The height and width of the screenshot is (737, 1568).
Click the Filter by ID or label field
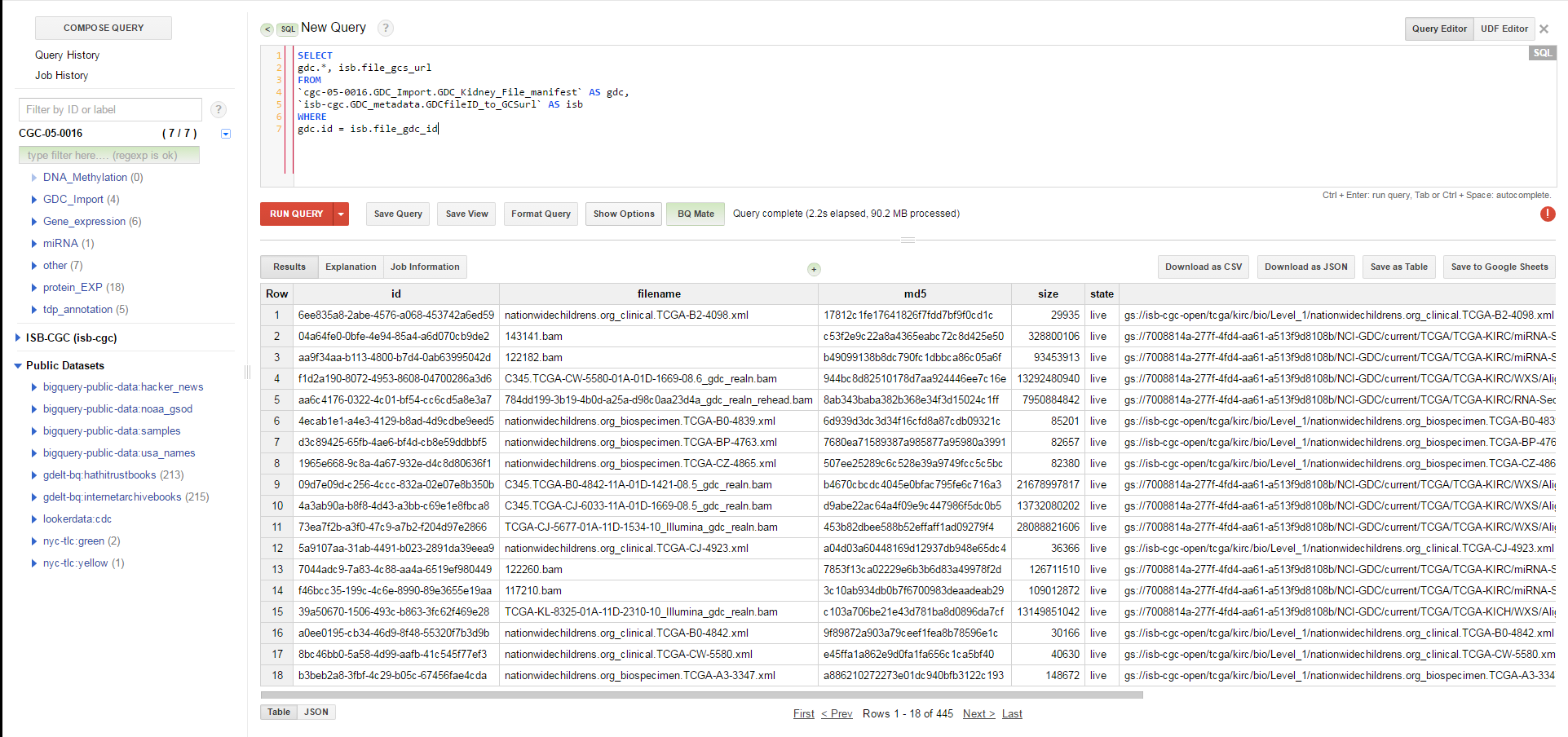tap(110, 109)
